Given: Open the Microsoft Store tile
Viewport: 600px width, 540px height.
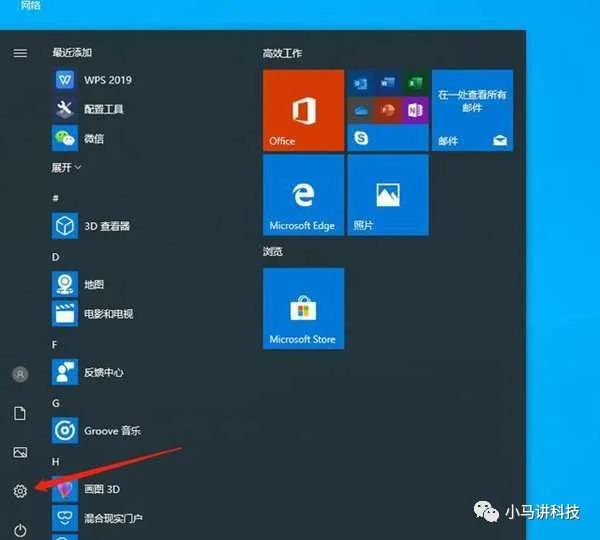Looking at the screenshot, I should click(303, 308).
